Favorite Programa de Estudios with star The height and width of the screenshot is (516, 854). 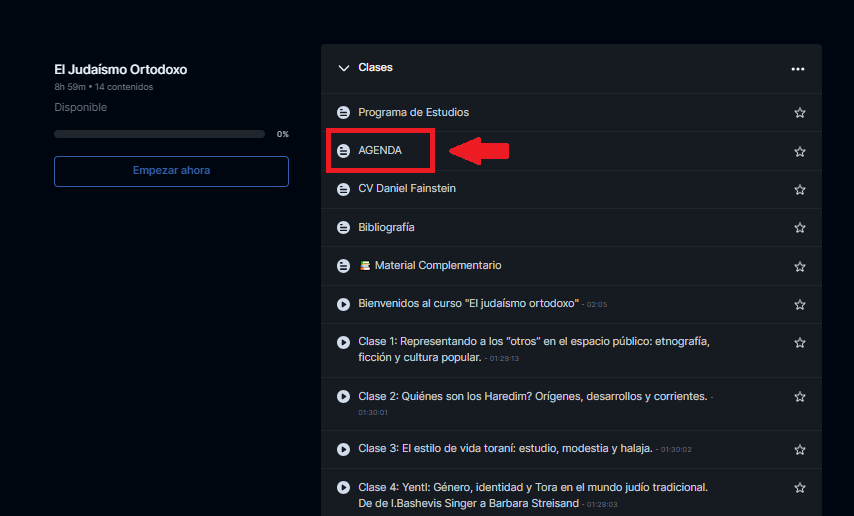point(799,113)
